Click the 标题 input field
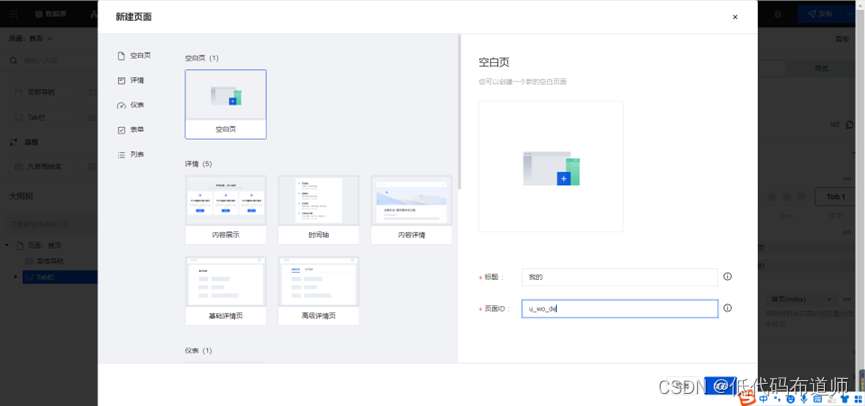 620,277
